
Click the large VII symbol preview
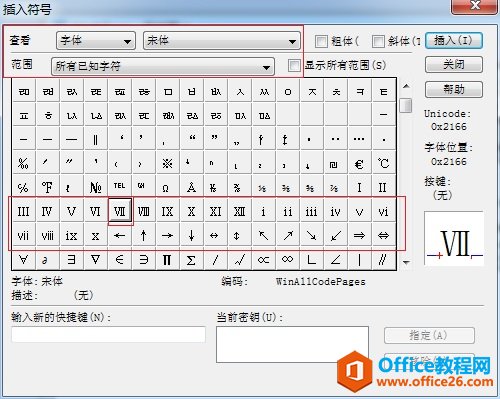(454, 239)
